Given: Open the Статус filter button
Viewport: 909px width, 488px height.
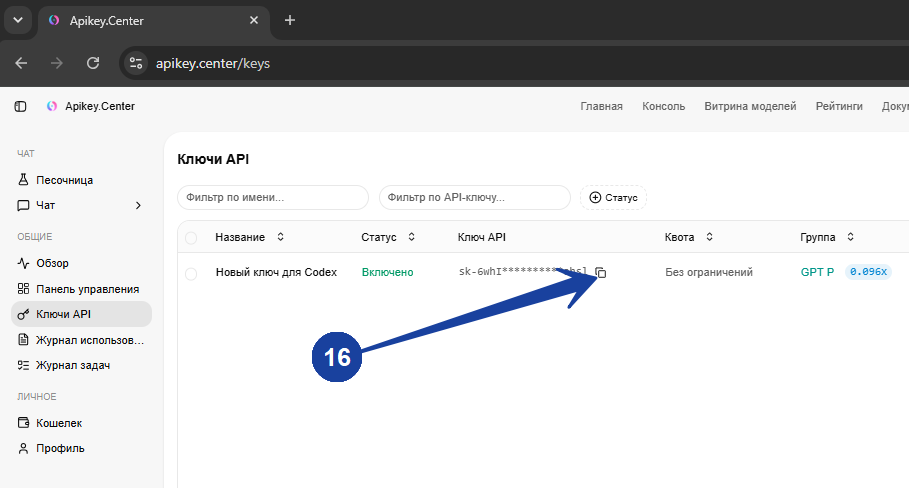Looking at the screenshot, I should coord(613,198).
